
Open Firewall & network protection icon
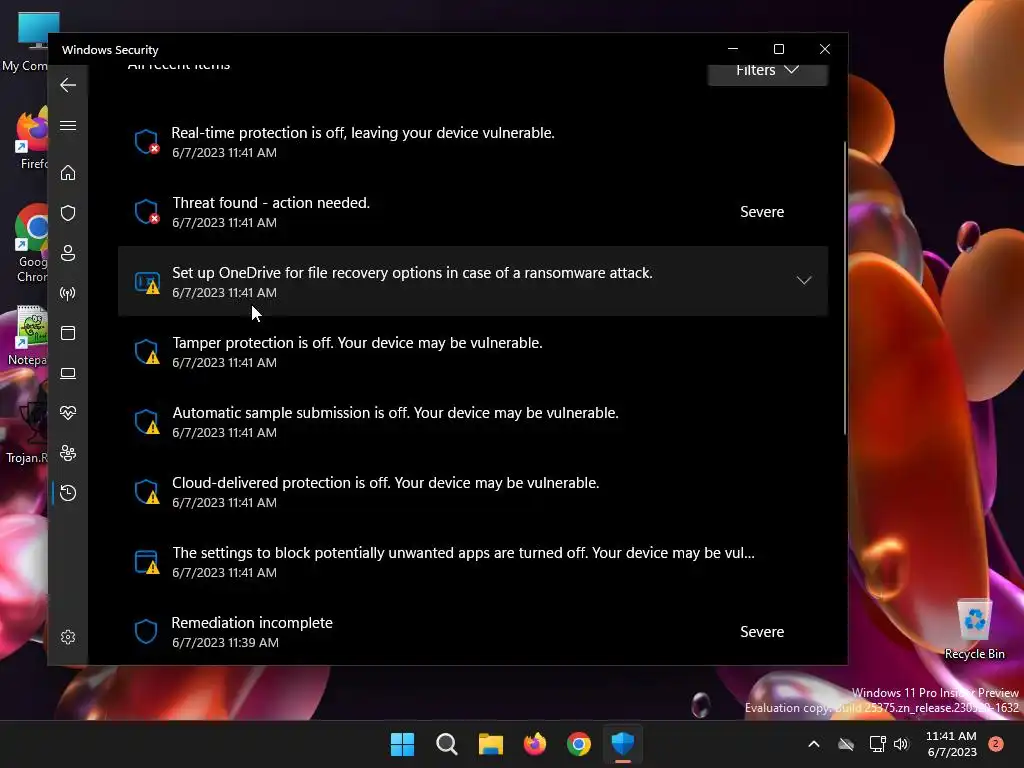tap(68, 293)
